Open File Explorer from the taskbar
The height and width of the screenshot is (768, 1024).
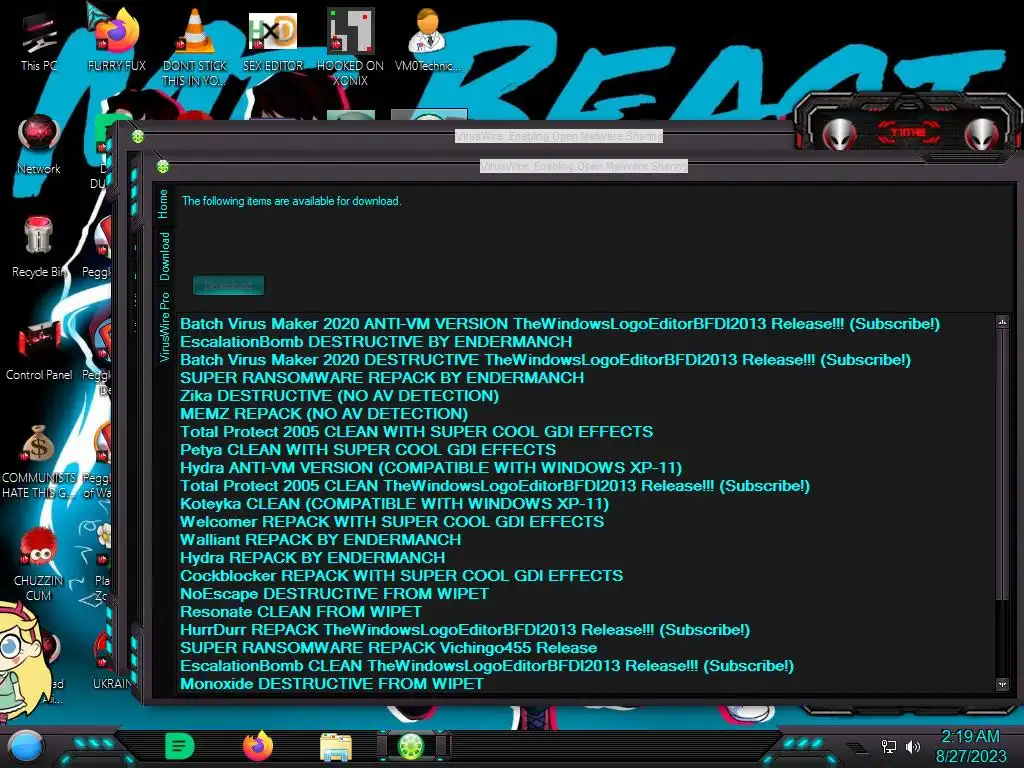tap(336, 747)
